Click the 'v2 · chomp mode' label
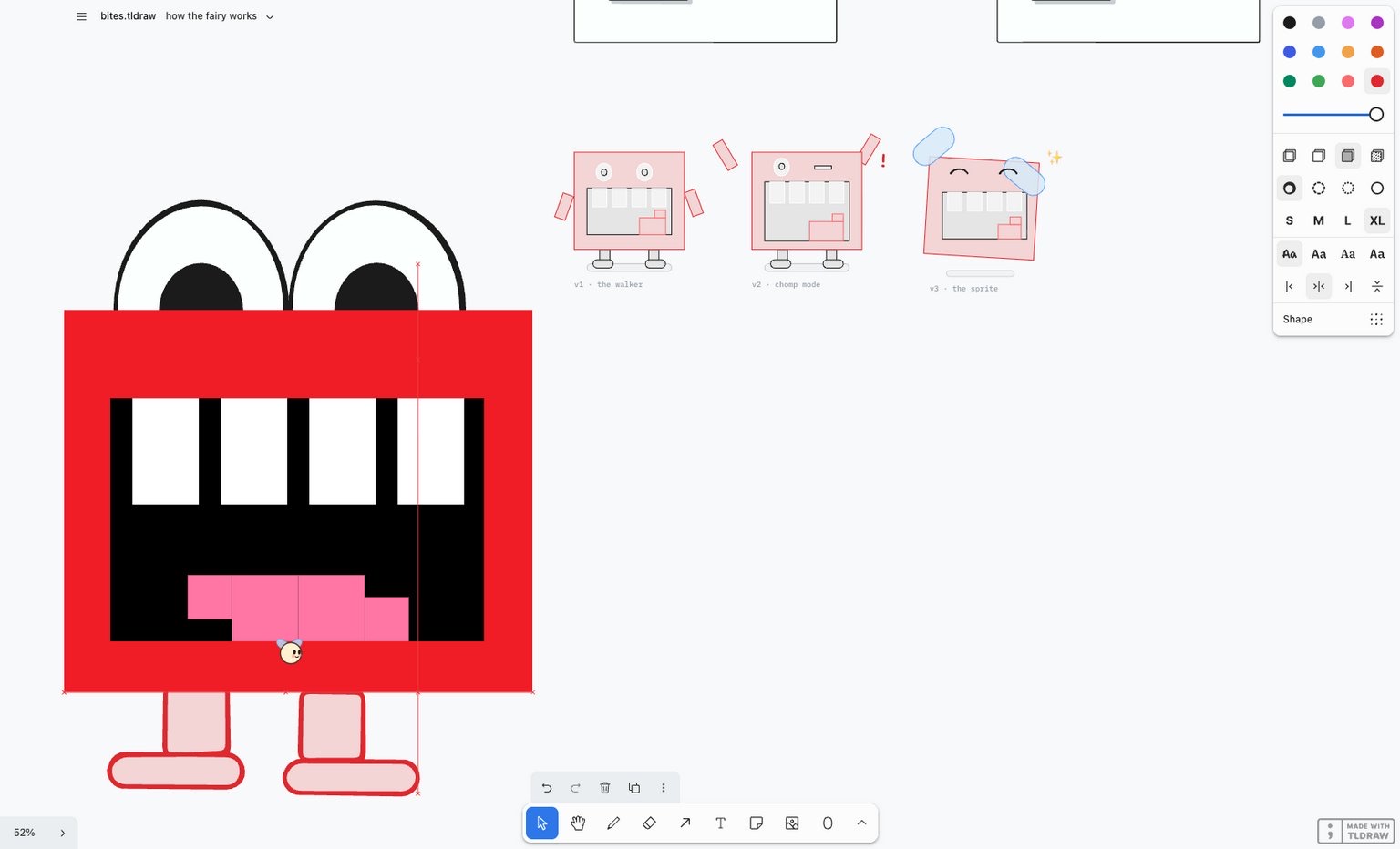The width and height of the screenshot is (1400, 849). click(x=786, y=285)
